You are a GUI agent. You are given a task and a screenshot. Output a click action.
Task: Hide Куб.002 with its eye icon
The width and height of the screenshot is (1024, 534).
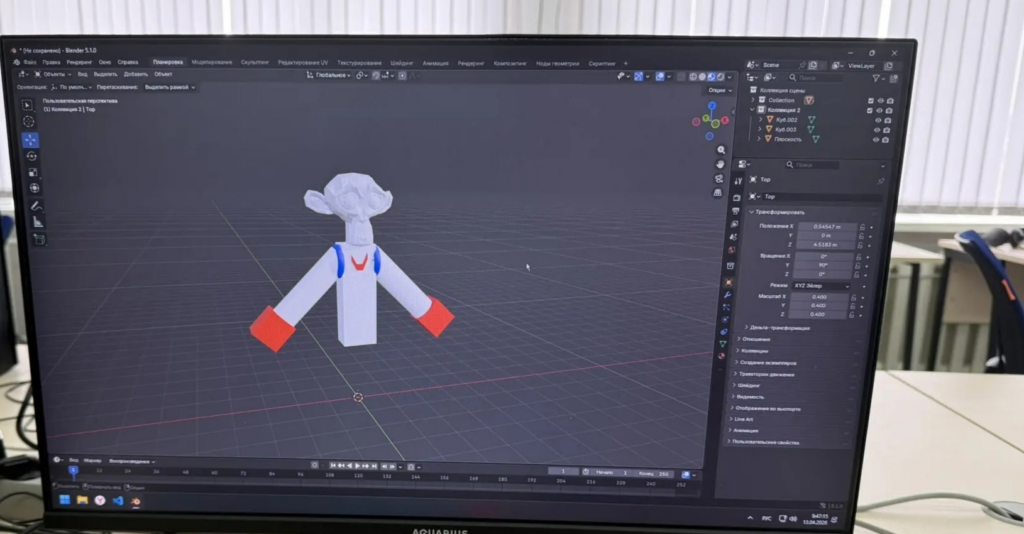tap(877, 120)
